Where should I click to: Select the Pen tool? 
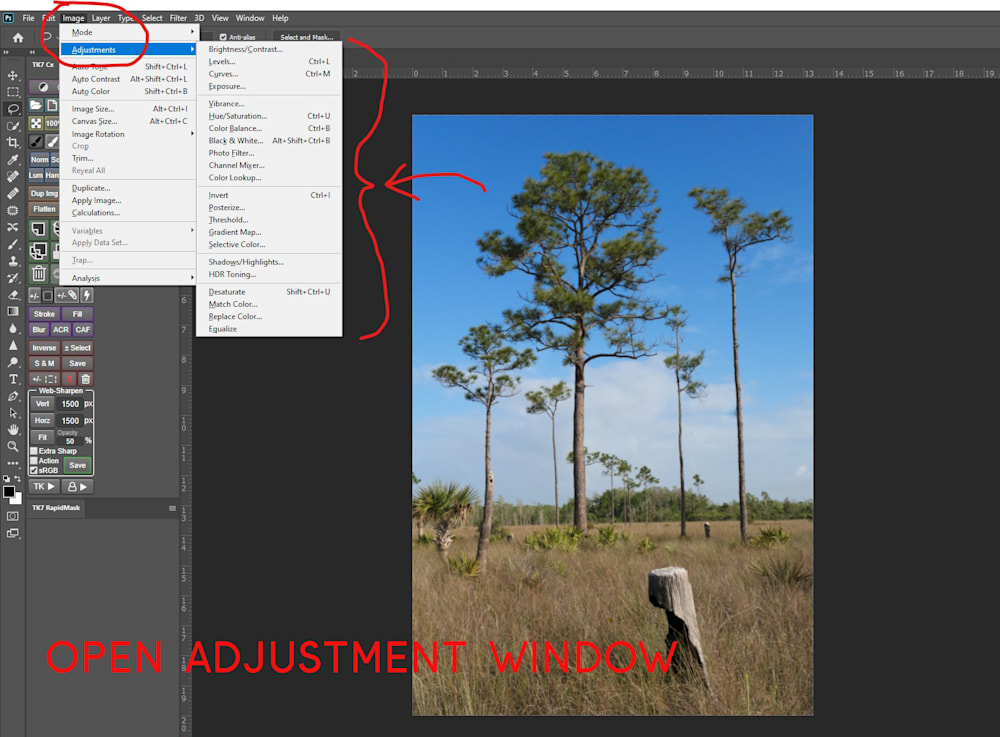pyautogui.click(x=13, y=396)
